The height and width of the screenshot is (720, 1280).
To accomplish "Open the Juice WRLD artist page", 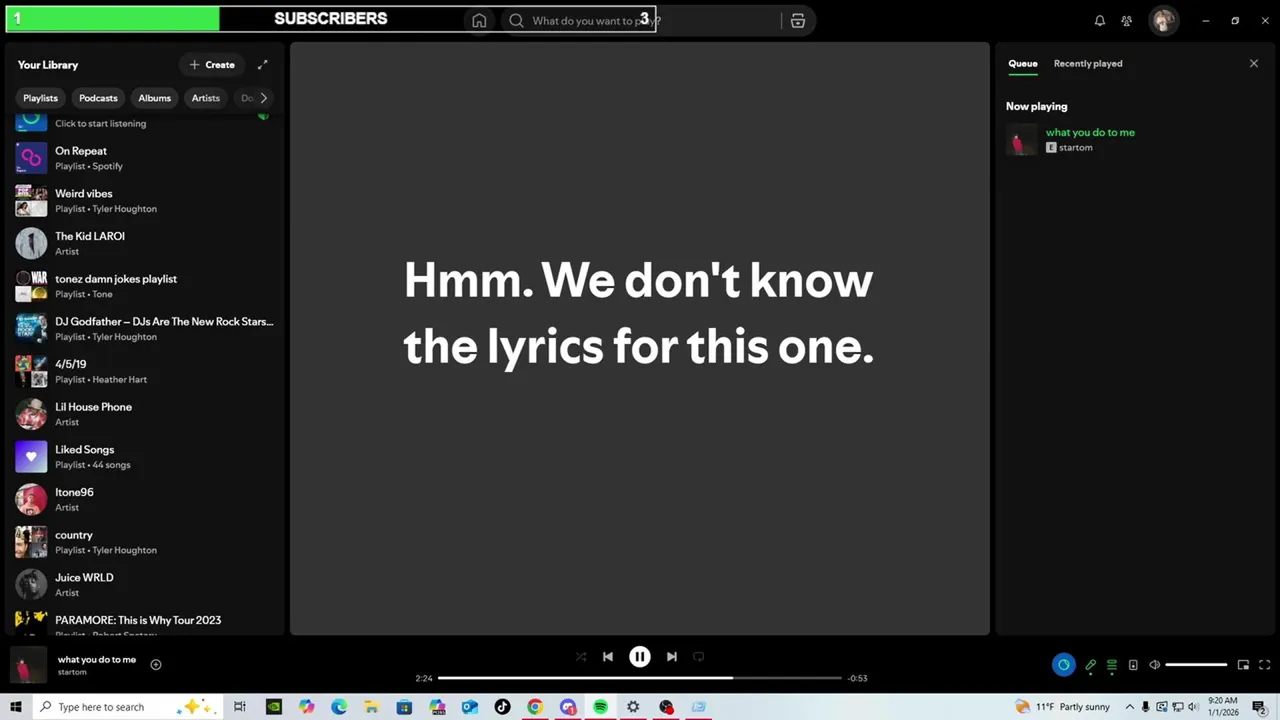I will (x=145, y=585).
